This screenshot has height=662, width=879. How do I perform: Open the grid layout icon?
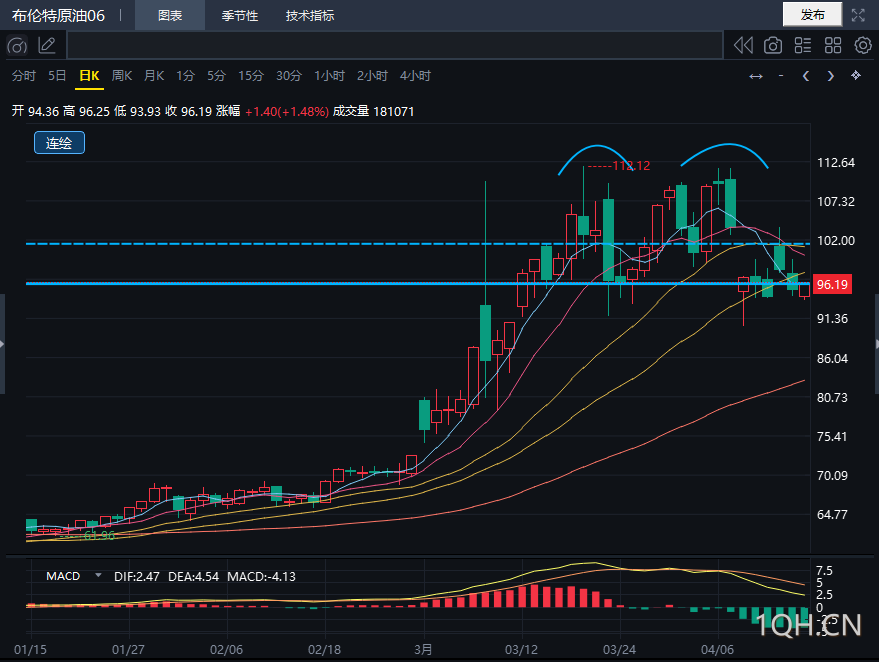[x=832, y=44]
